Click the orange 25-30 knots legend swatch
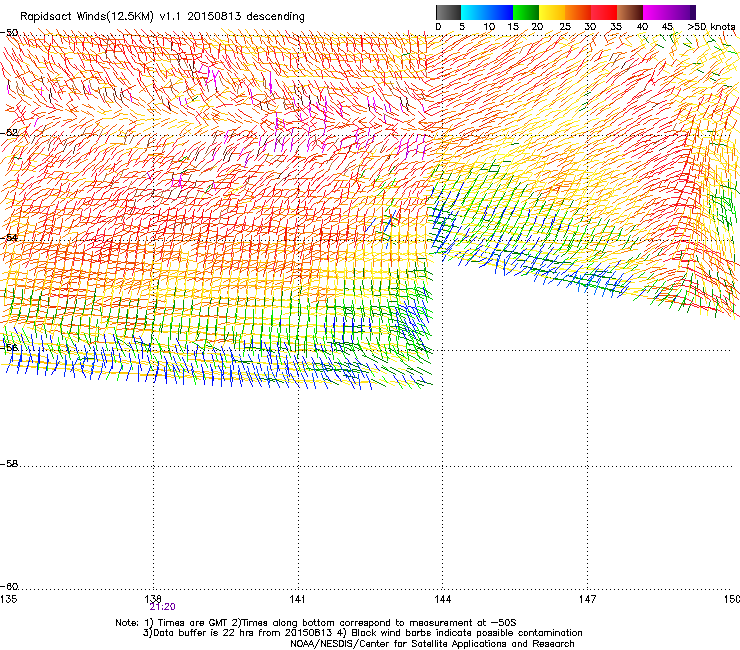The width and height of the screenshot is (740, 650). point(578,12)
